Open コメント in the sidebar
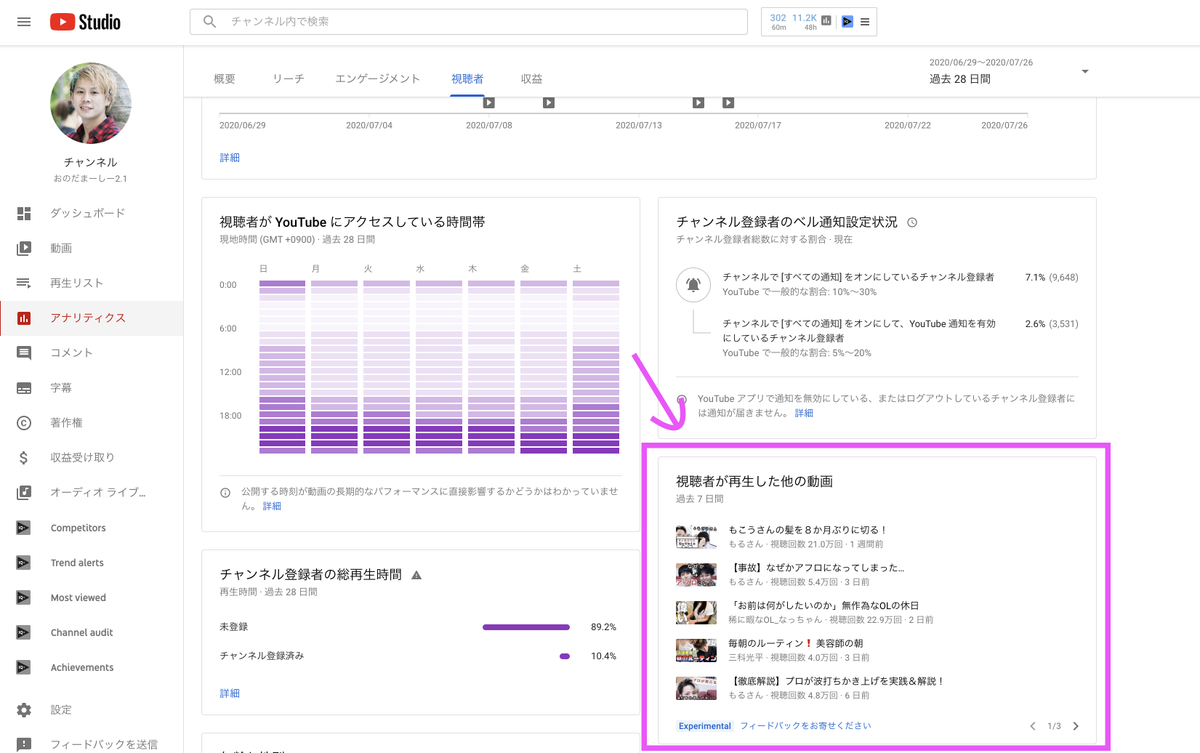Viewport: 1200px width, 753px height. (x=91, y=353)
